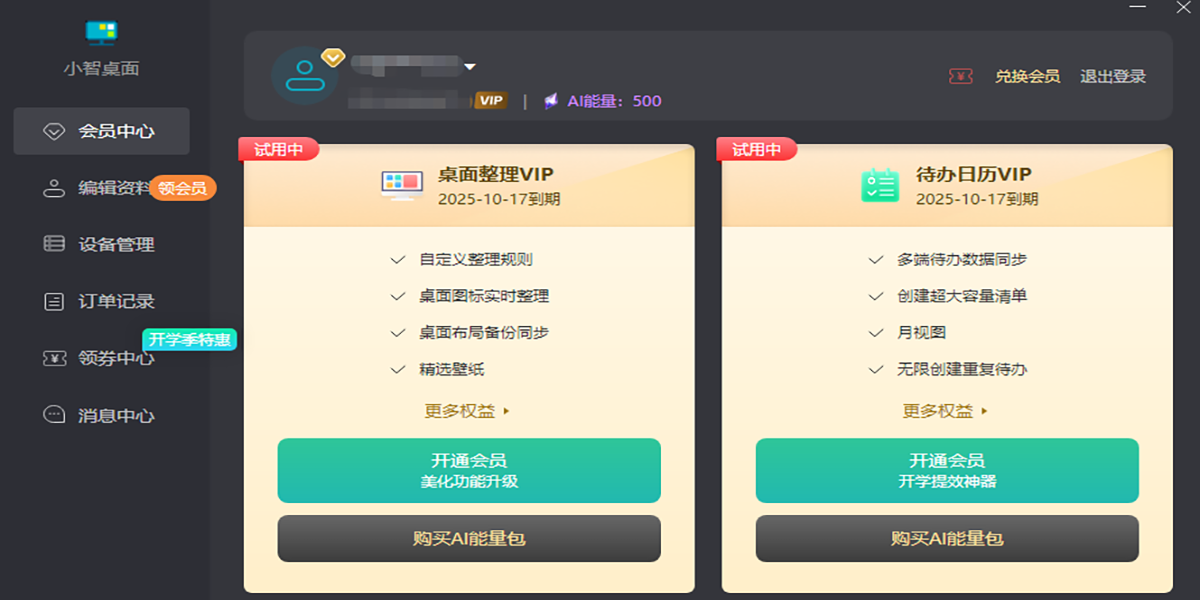Viewport: 1200px width, 600px height.
Task: Click the user profile avatar icon
Action: click(x=304, y=76)
